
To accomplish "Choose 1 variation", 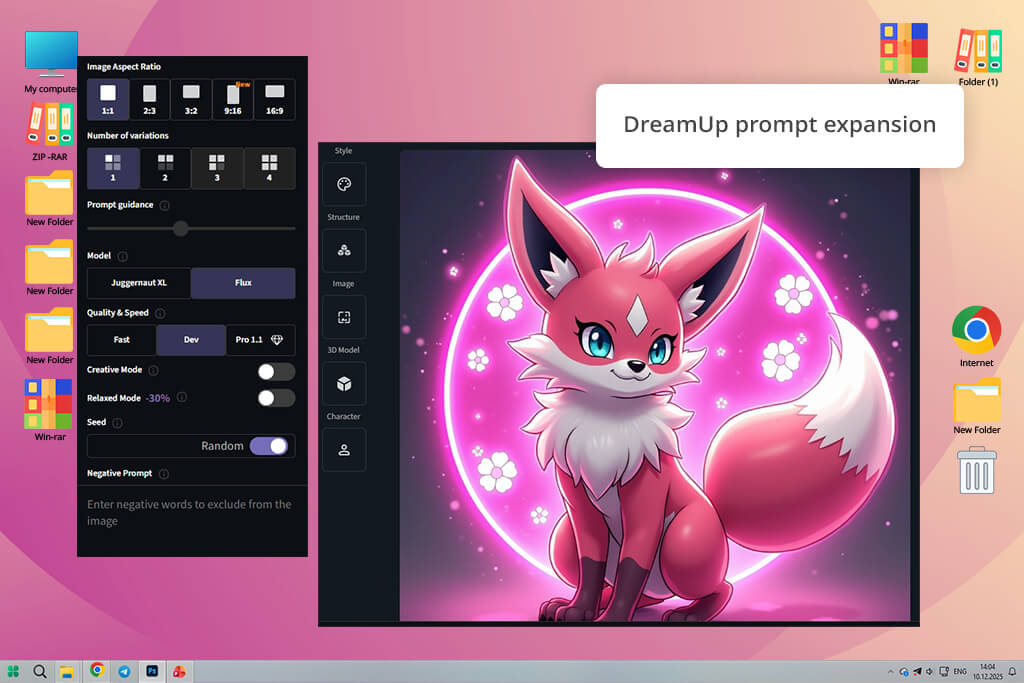I will [113, 168].
